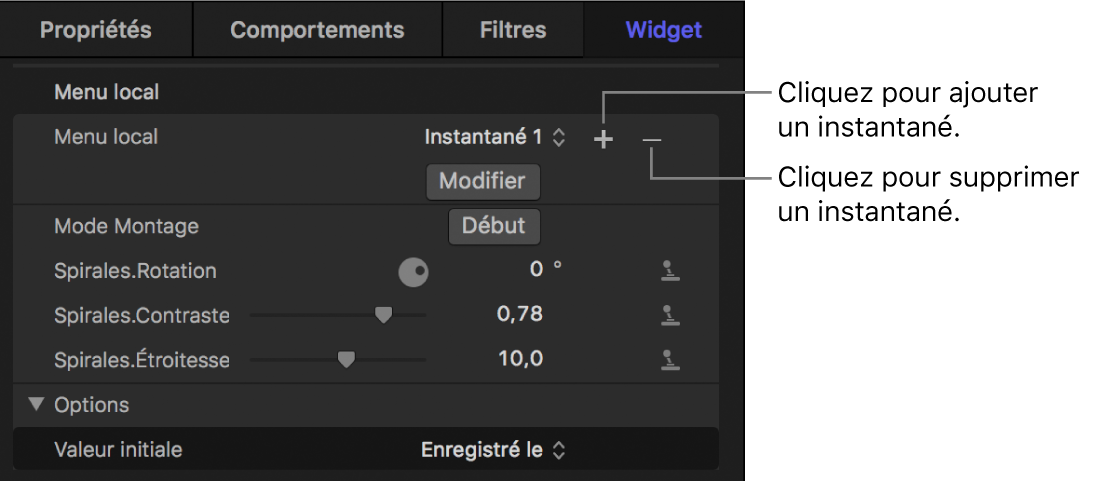
Task: Click the minus icon to delete snapshot
Action: pos(651,139)
